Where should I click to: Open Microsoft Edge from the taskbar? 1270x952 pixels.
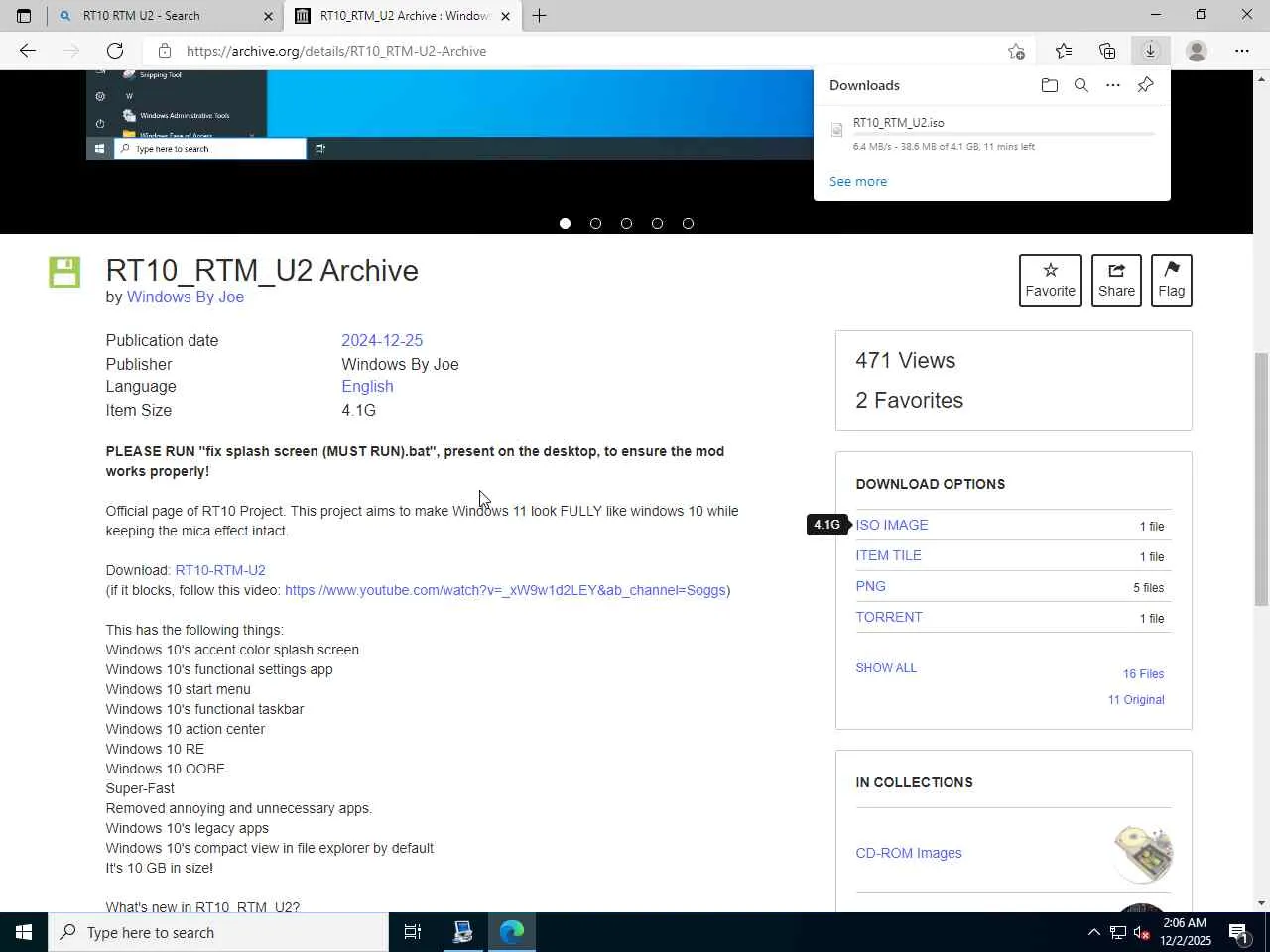(x=512, y=932)
